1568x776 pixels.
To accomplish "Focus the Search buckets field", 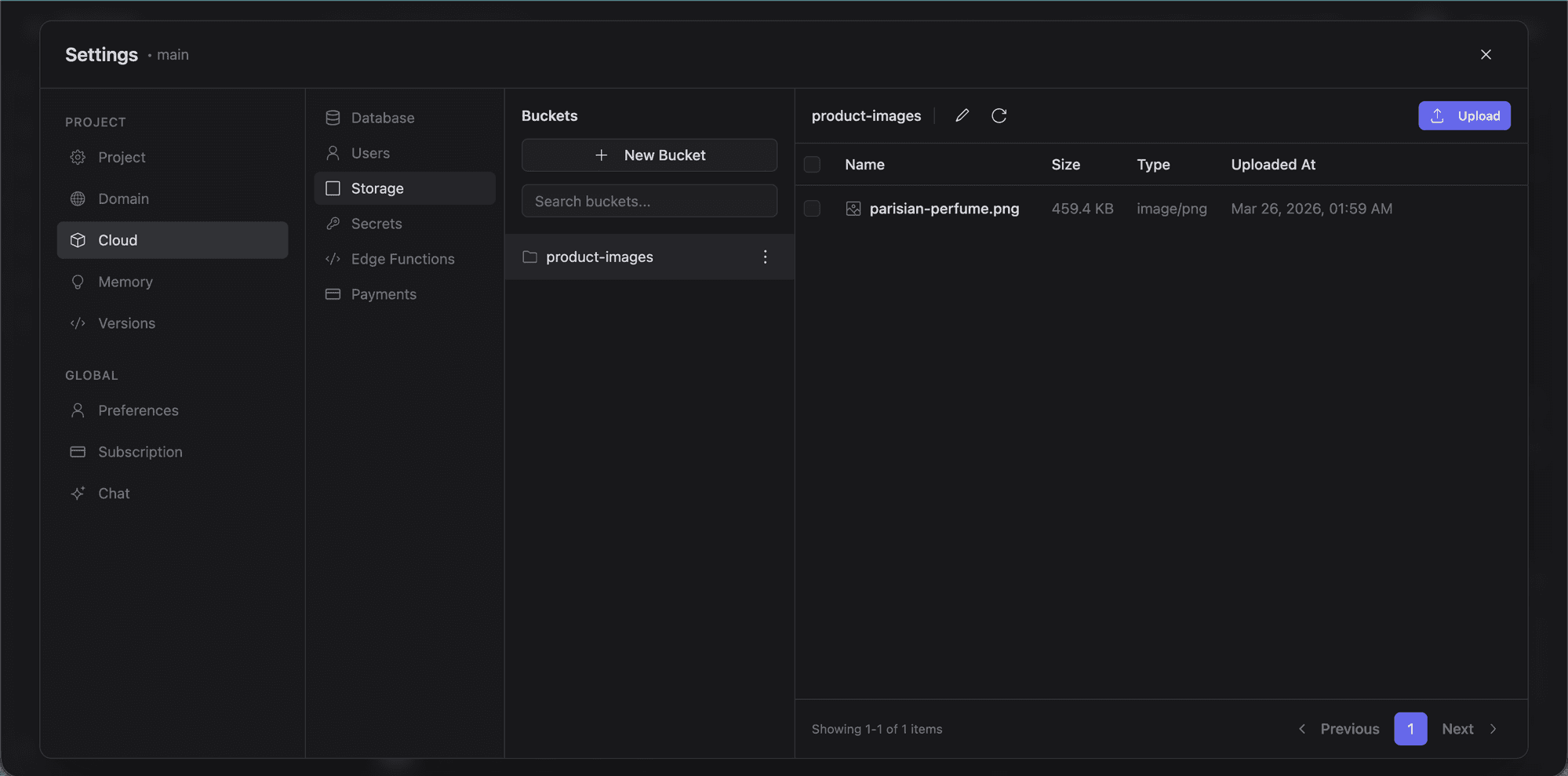I will (x=649, y=201).
